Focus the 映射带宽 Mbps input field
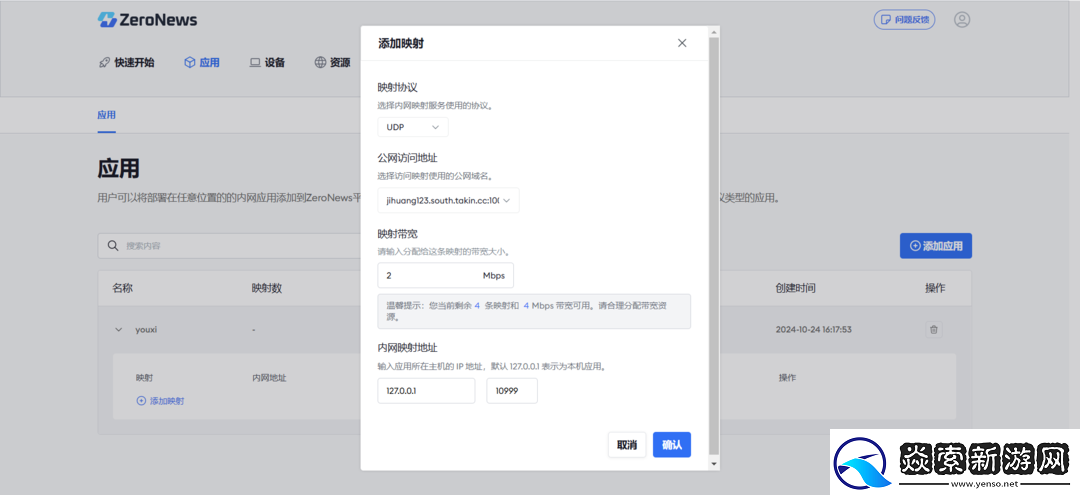The width and height of the screenshot is (1080, 495). (x=446, y=275)
